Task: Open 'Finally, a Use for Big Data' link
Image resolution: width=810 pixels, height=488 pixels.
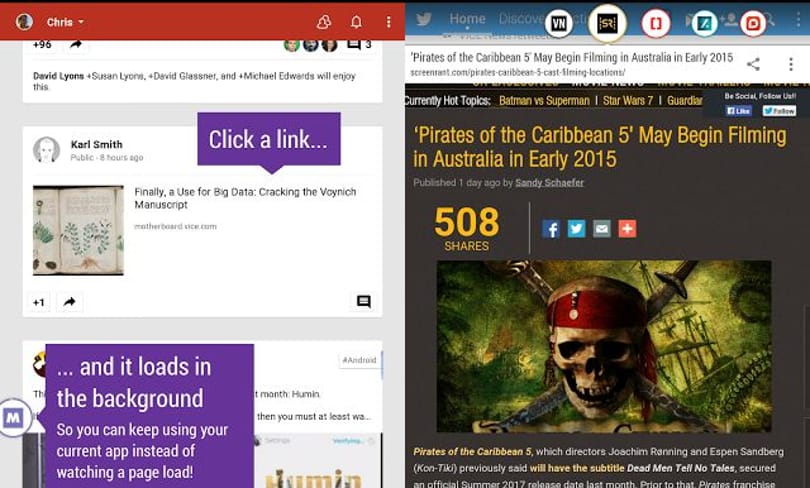Action: point(245,198)
